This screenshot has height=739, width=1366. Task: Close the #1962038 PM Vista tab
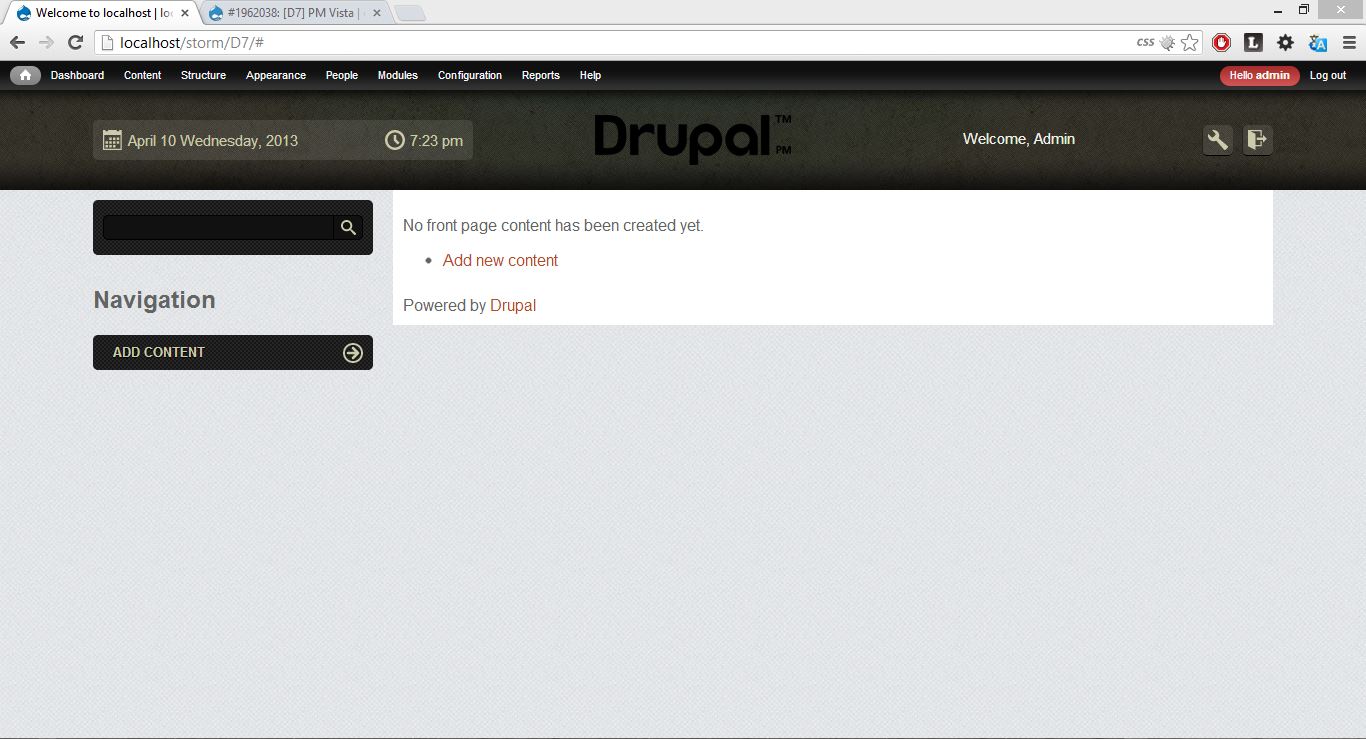pyautogui.click(x=376, y=13)
